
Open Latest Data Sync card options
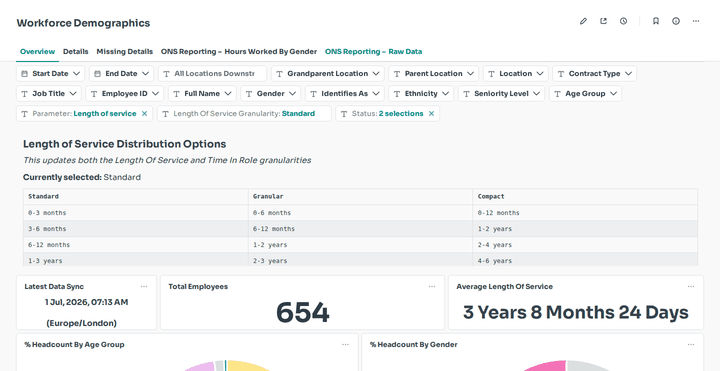pyautogui.click(x=144, y=287)
